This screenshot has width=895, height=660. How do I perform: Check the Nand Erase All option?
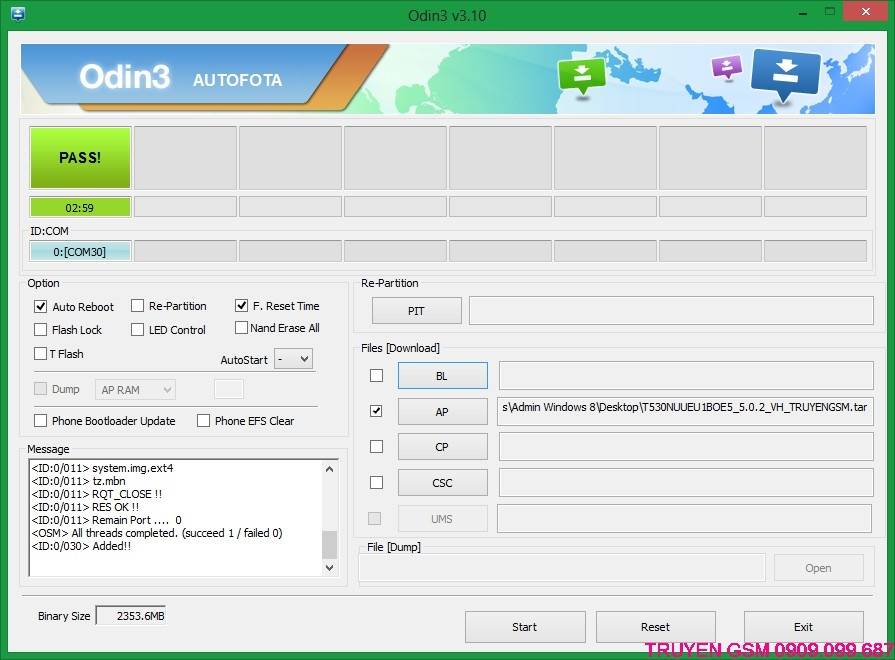click(x=241, y=328)
